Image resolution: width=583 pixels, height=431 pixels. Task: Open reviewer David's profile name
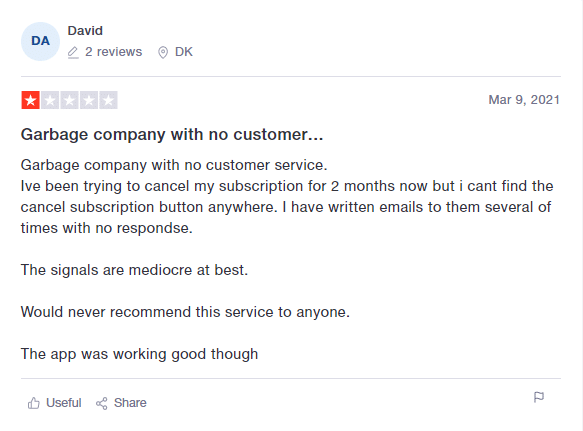coord(85,30)
